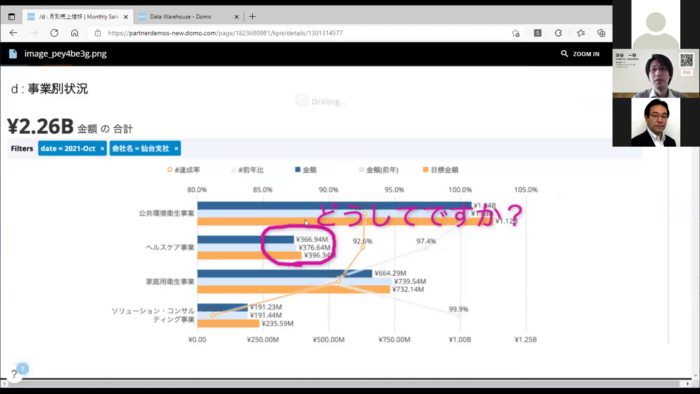Click the 97.4% data point label

coord(426,241)
